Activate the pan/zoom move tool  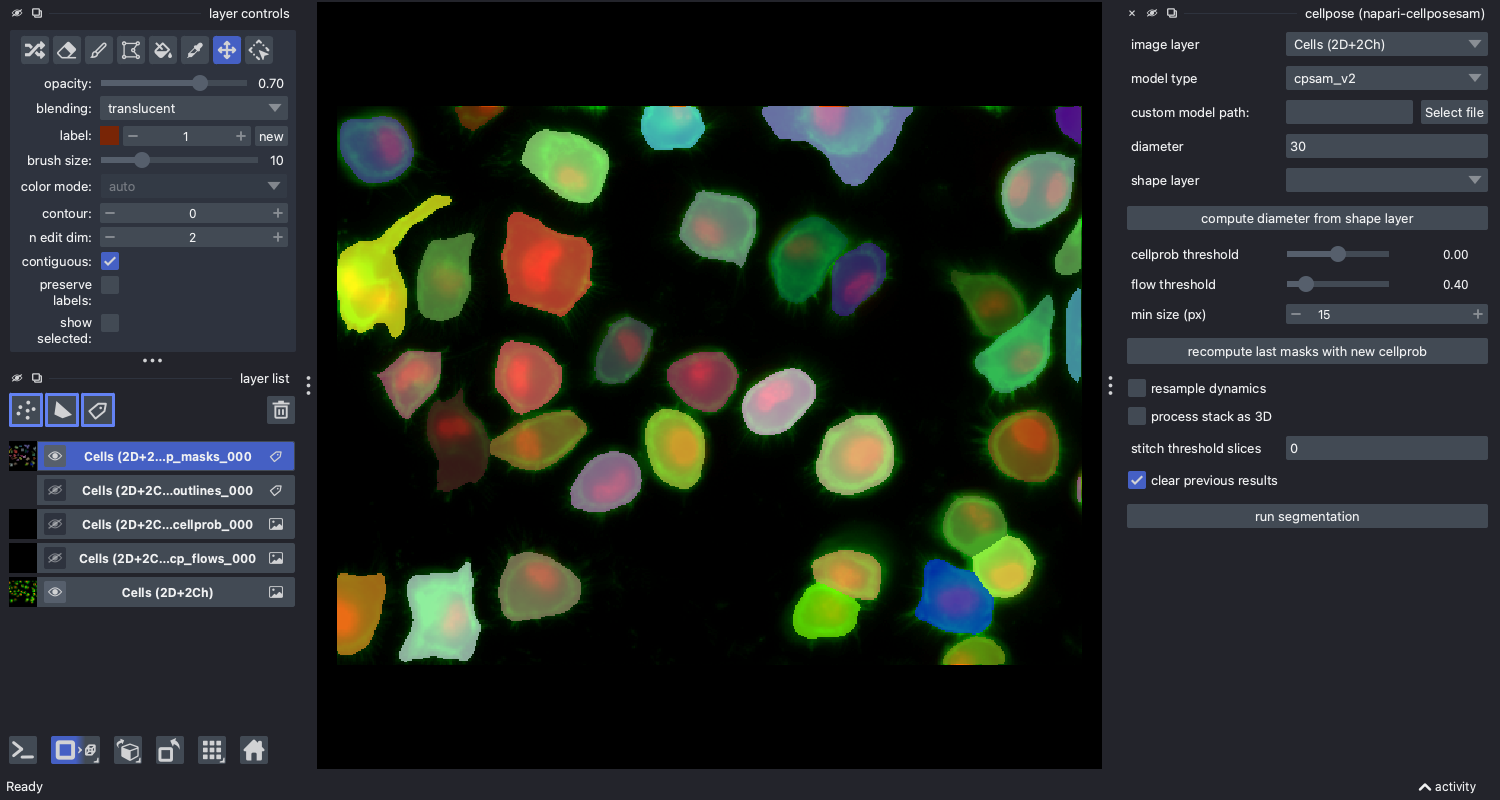227,49
